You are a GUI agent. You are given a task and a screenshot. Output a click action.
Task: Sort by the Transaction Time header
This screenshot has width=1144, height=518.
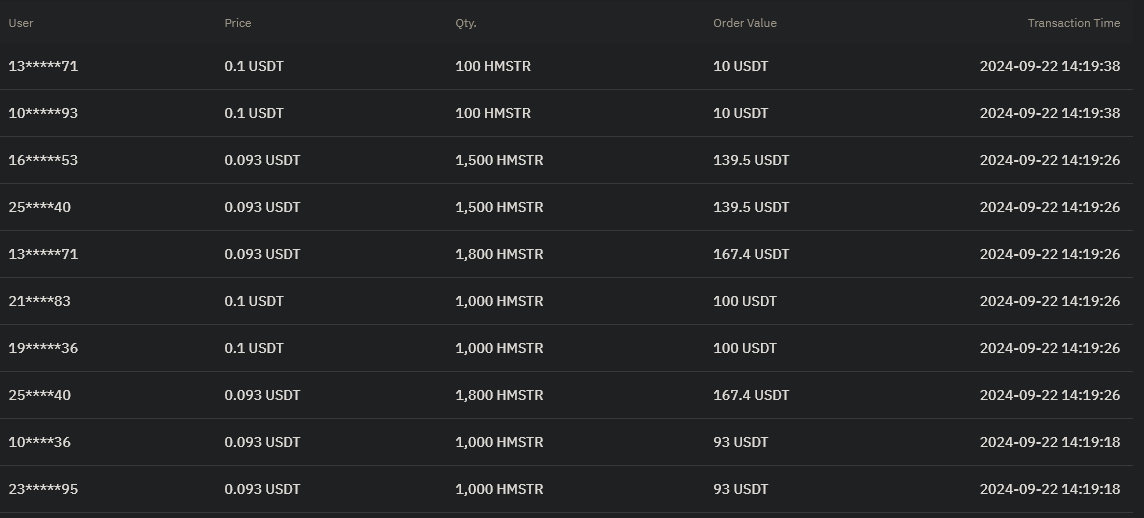[1073, 23]
